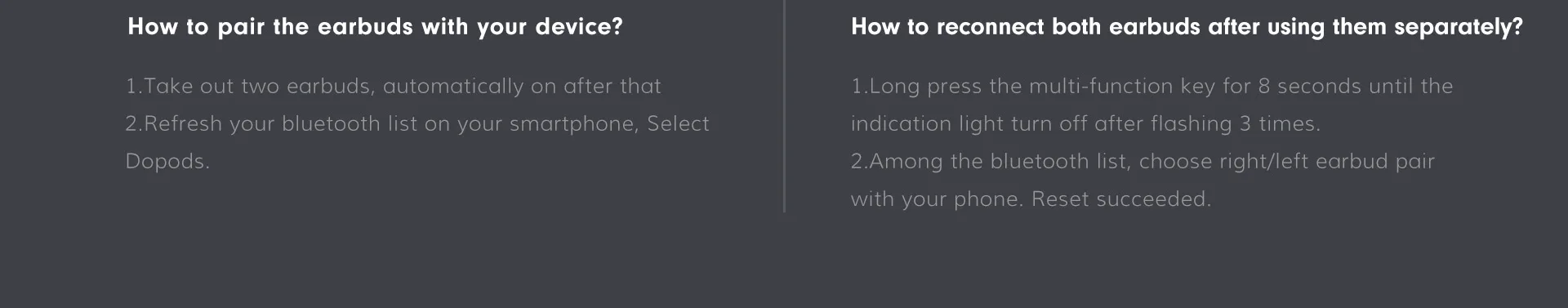Click the 'indication light turn off' line
The image size is (1568, 308).
coord(1085,123)
